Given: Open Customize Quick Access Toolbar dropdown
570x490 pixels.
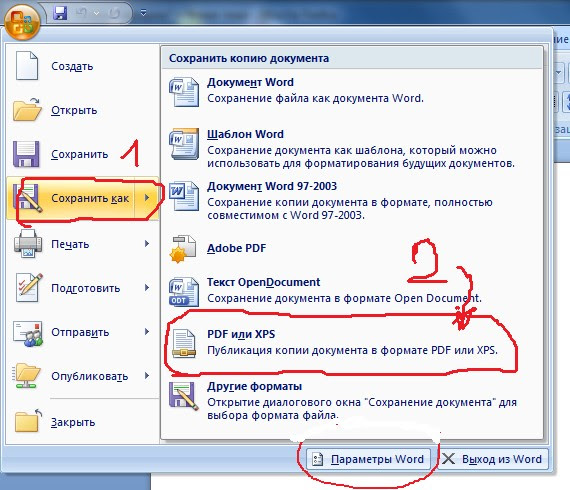Looking at the screenshot, I should (x=144, y=13).
